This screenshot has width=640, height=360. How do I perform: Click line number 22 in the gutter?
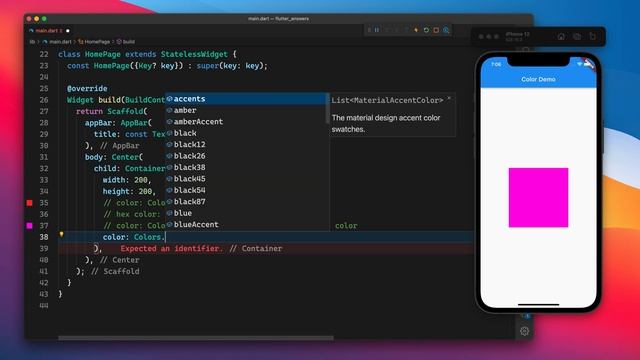click(x=44, y=54)
